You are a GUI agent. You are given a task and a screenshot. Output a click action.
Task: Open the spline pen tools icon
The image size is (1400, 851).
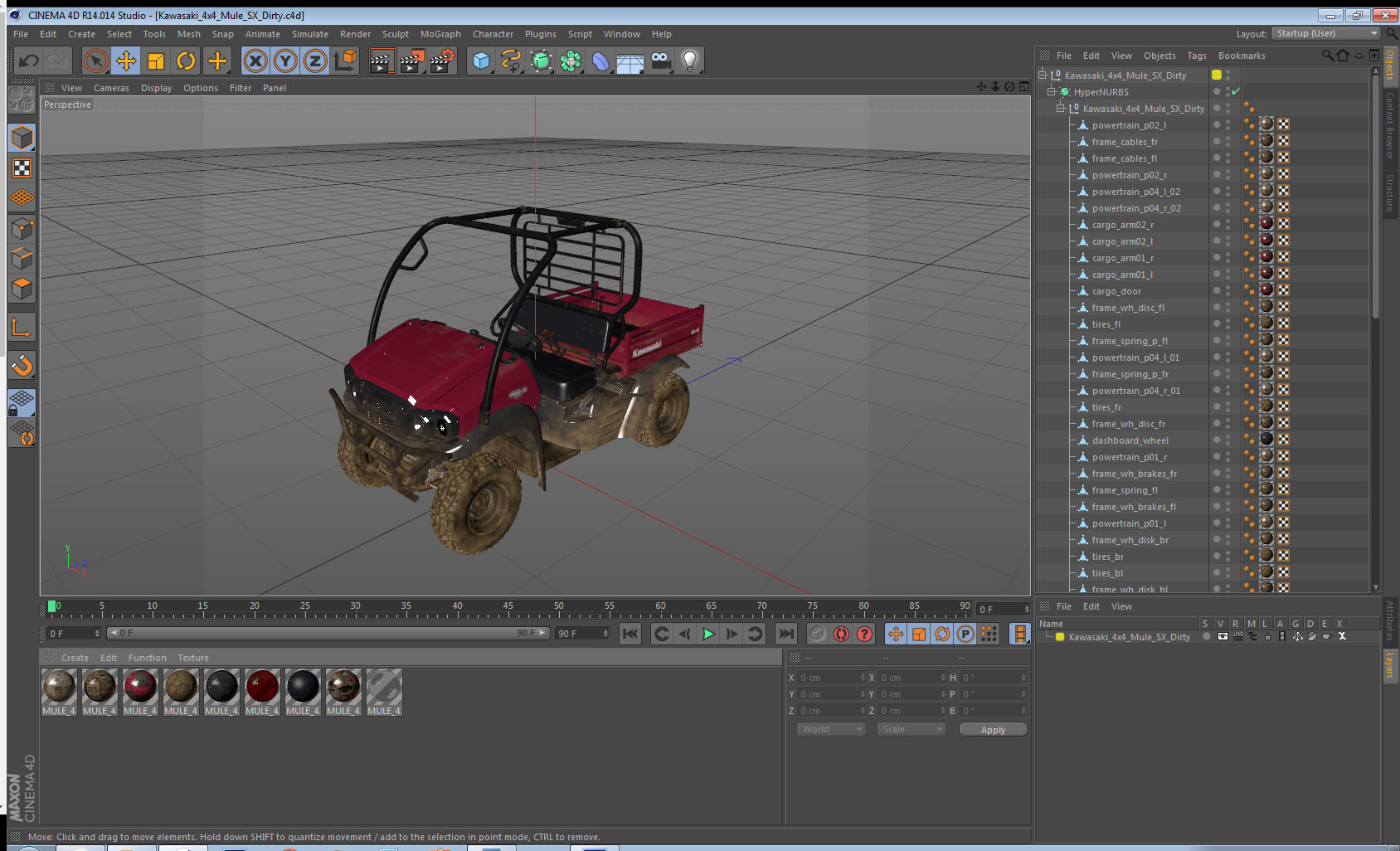(x=511, y=61)
